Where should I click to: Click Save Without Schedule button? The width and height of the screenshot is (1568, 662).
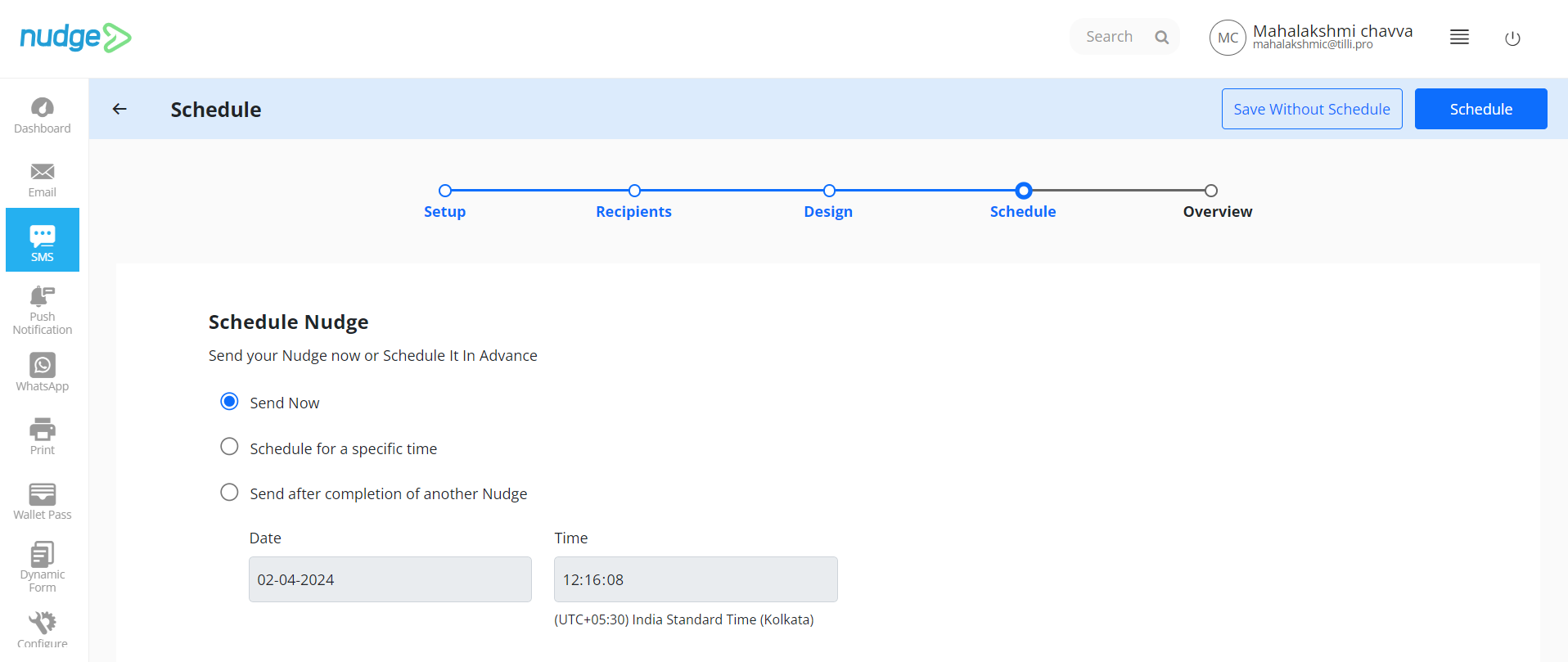click(x=1312, y=109)
